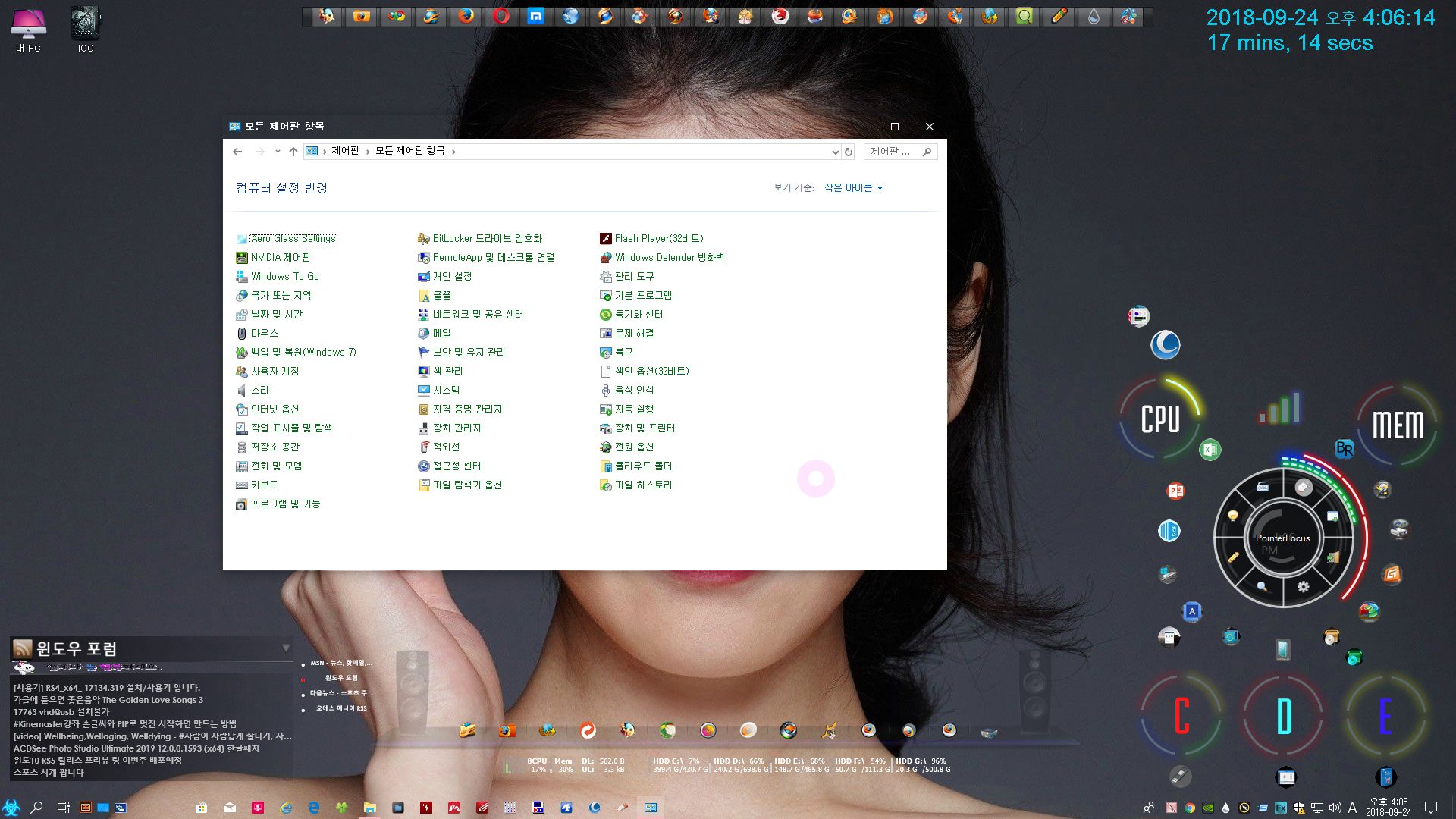
Task: Open 내 PC desktop icon
Action: [x=28, y=30]
